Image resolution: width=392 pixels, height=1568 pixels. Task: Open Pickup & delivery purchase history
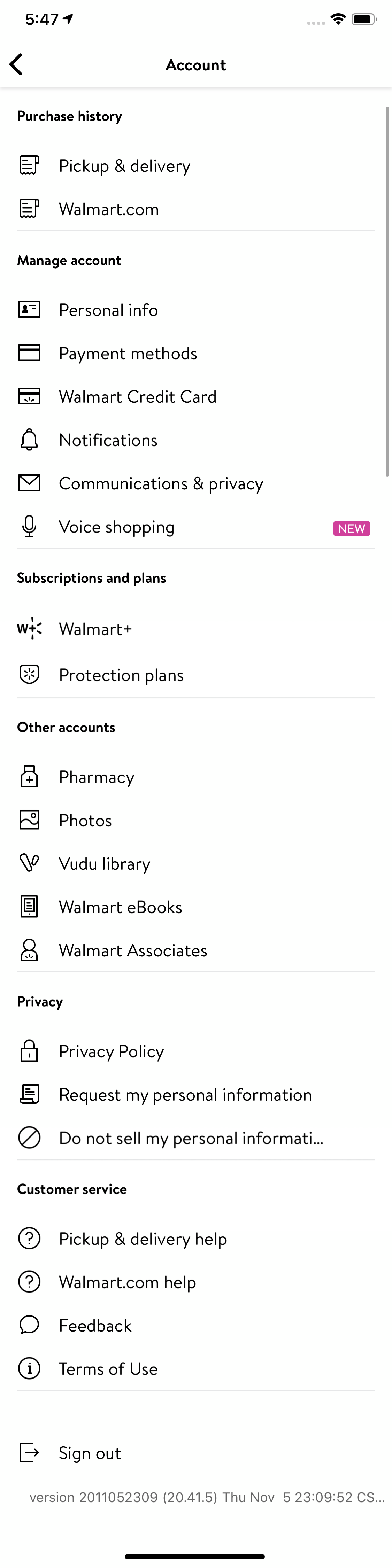click(125, 165)
